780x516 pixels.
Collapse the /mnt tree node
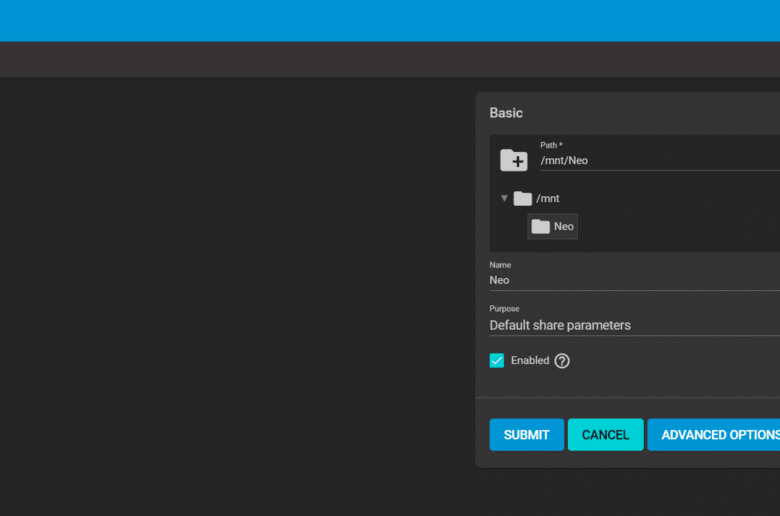[504, 199]
